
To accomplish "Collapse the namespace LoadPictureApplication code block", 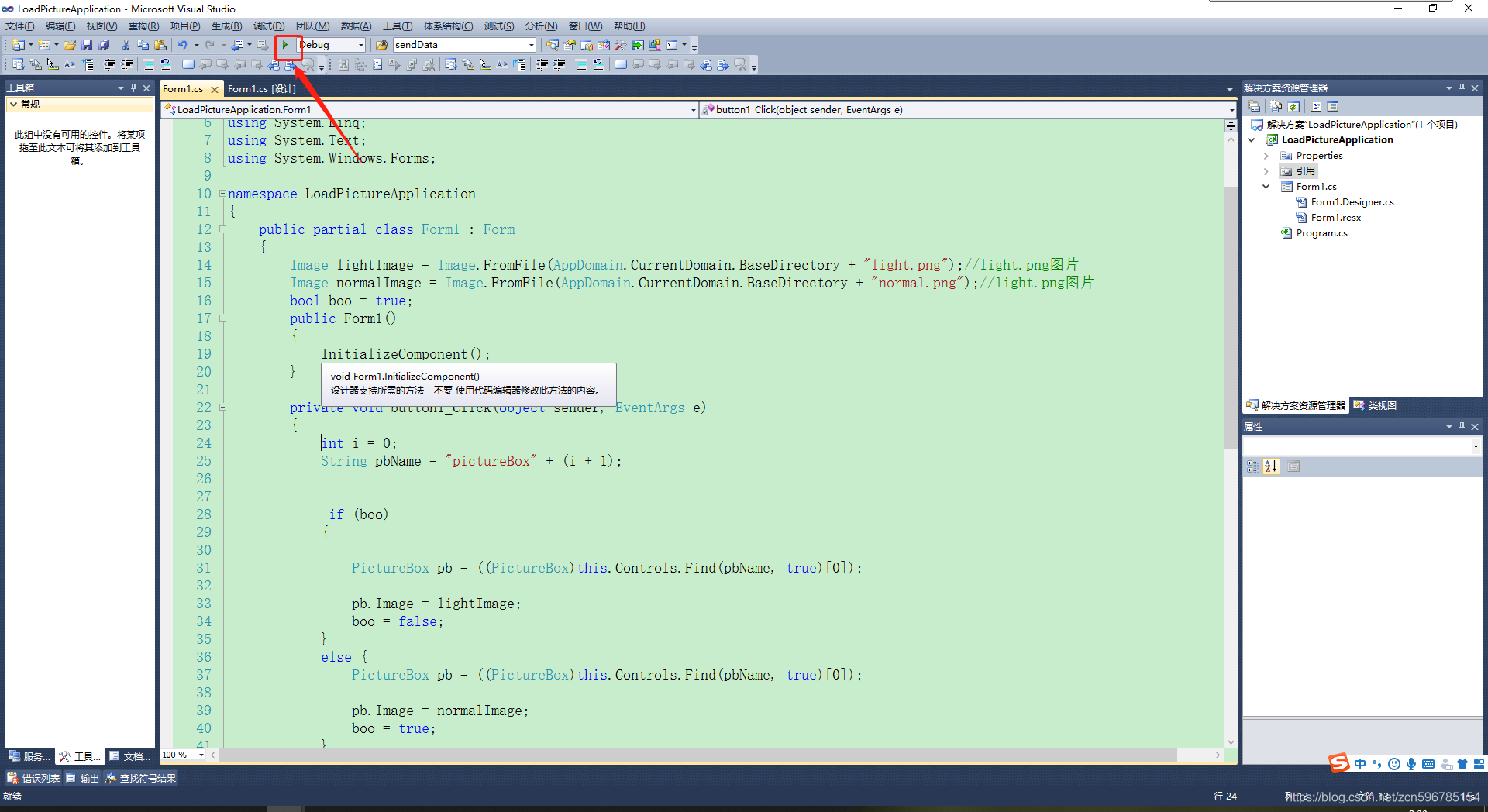I will click(222, 194).
